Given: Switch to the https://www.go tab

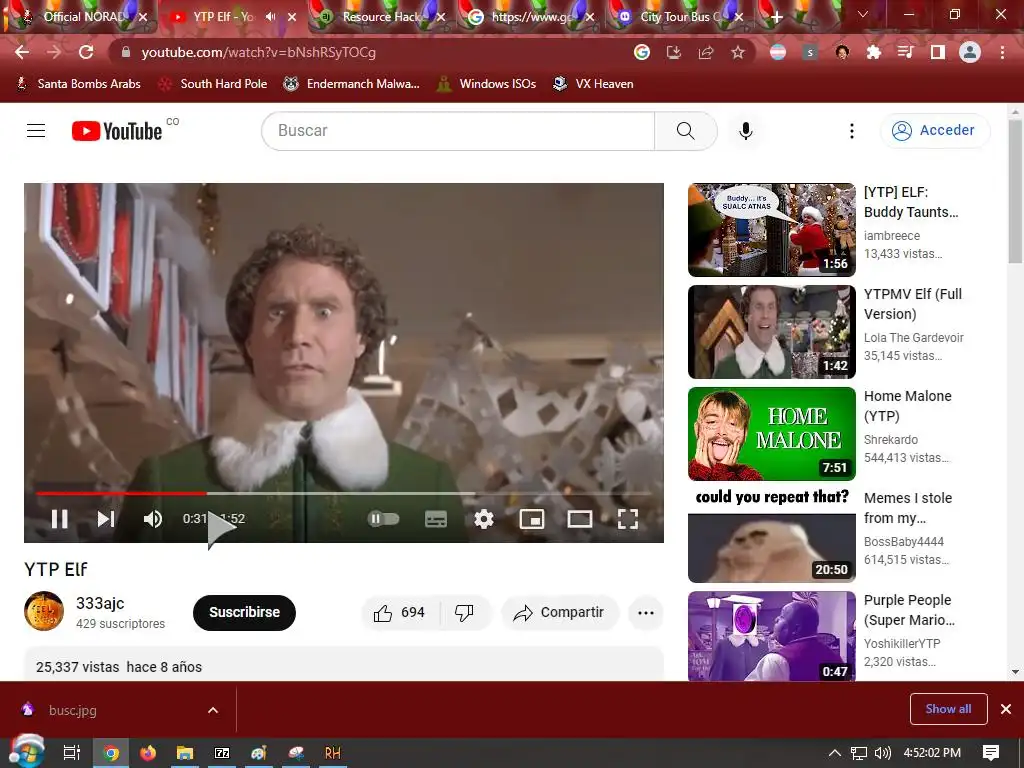Looking at the screenshot, I should pyautogui.click(x=530, y=17).
